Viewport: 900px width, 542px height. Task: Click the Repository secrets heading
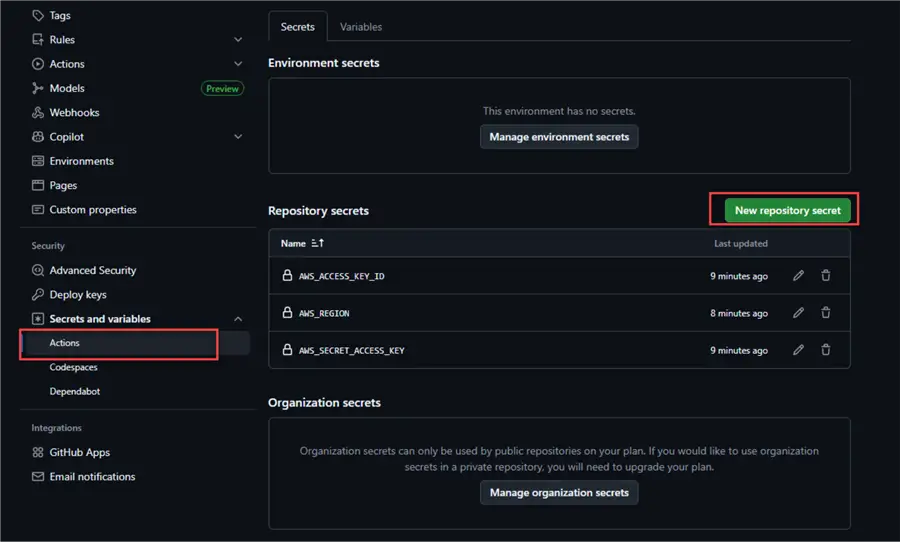(318, 211)
